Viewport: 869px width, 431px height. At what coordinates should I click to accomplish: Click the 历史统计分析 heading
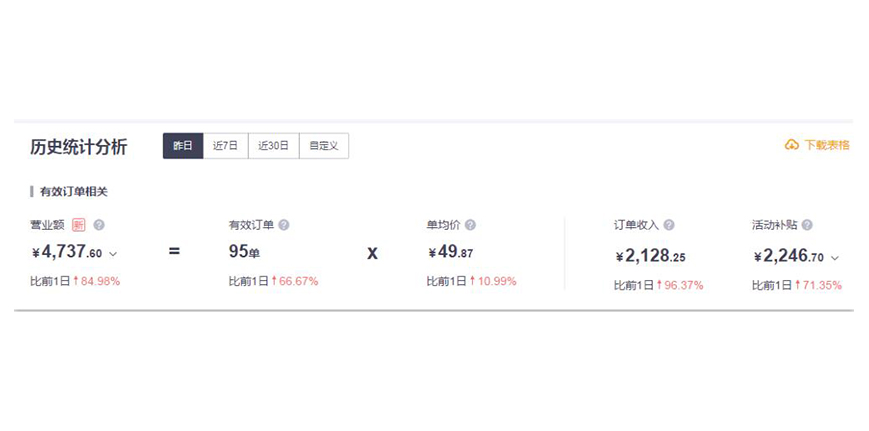click(x=79, y=147)
